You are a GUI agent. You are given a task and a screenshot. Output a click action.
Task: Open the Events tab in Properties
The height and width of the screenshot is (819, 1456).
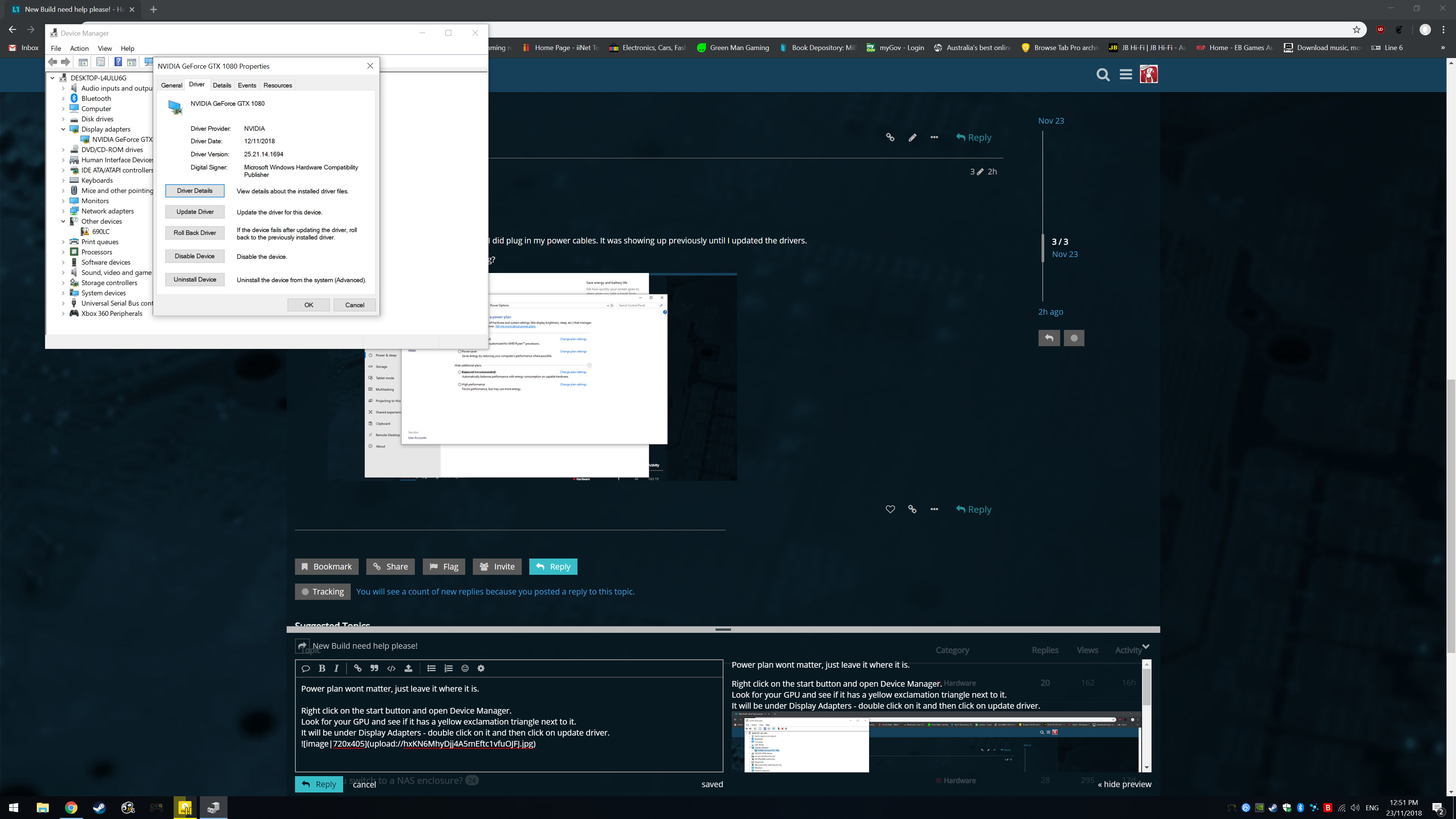[246, 85]
